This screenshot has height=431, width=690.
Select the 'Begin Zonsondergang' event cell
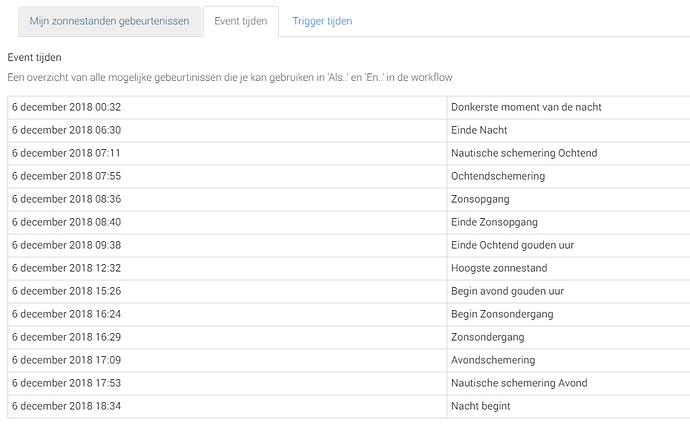point(502,314)
